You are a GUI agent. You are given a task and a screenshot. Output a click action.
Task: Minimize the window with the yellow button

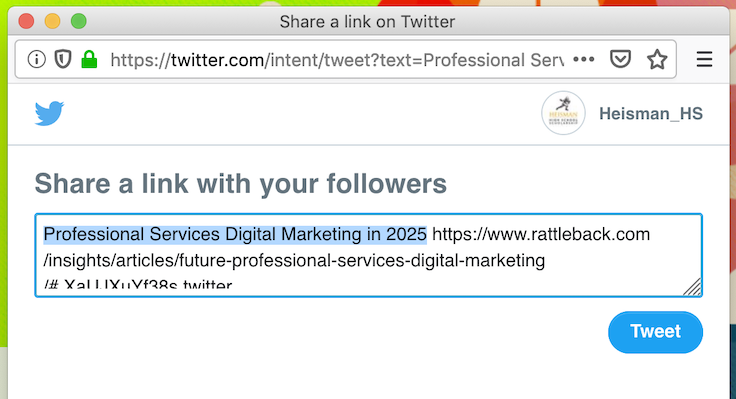point(53,22)
